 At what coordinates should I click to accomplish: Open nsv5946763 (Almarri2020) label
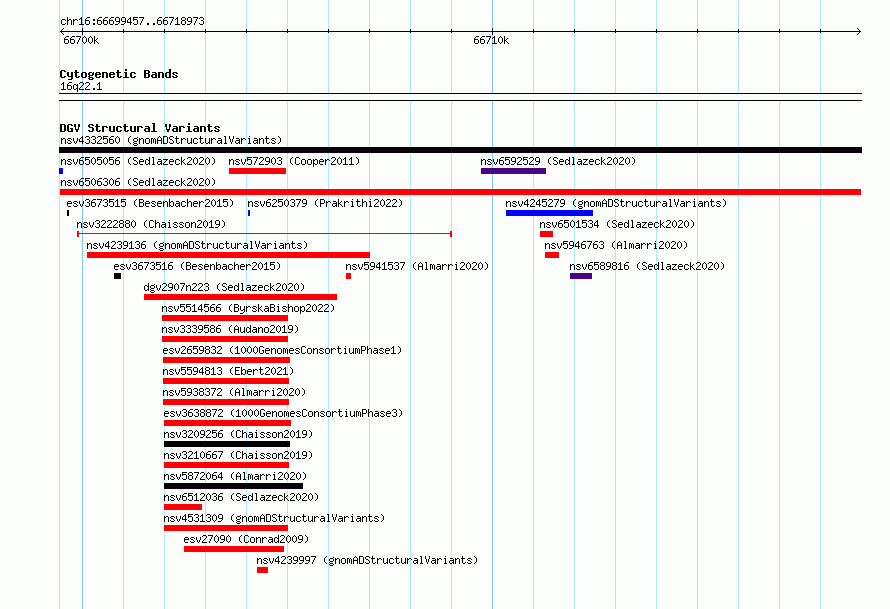pos(616,245)
